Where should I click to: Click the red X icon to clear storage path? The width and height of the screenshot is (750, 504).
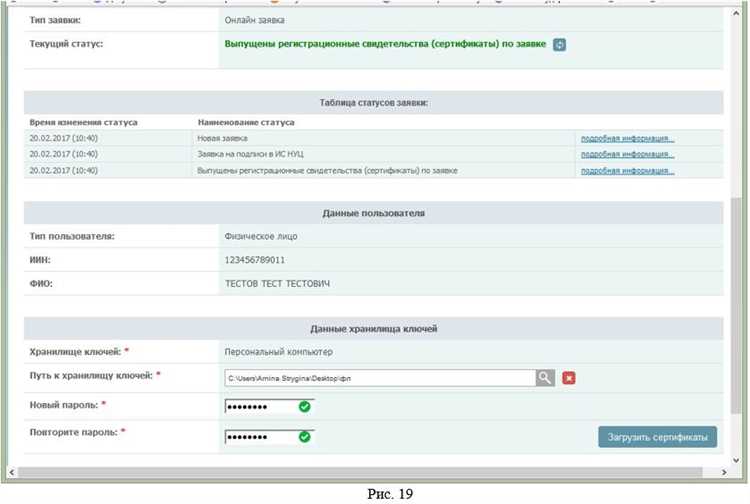[x=569, y=377]
